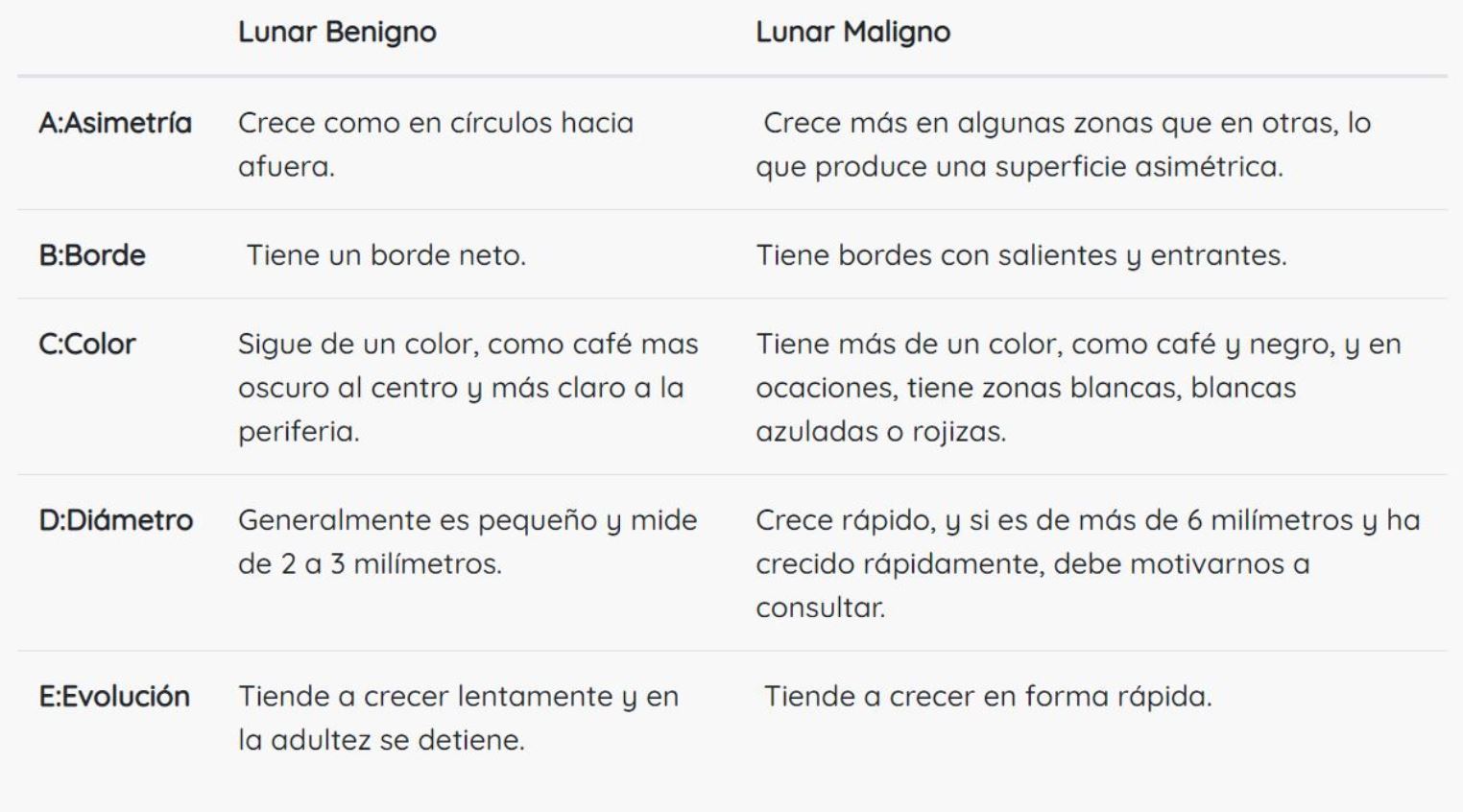
Task: Select "Tiende a crecer en forma rápida."
Action: (988, 696)
